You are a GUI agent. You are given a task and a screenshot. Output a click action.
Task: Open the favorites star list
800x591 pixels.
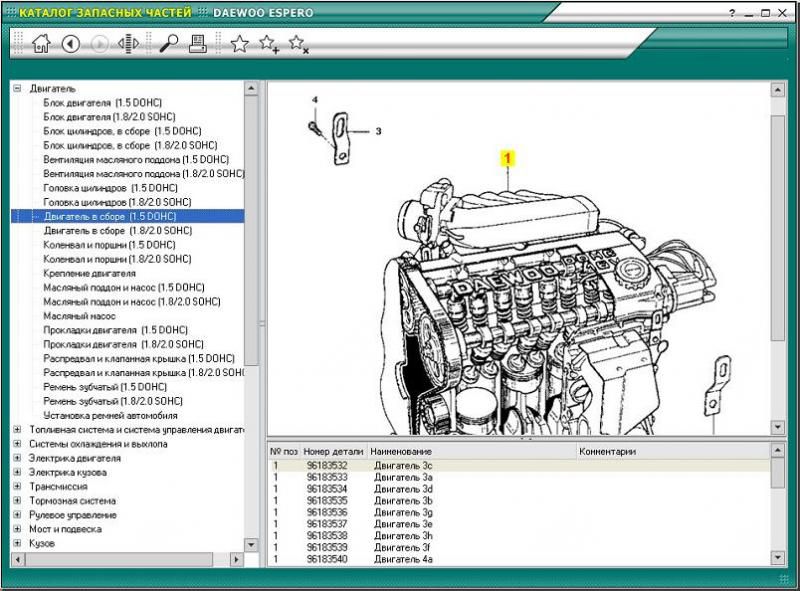tap(239, 43)
